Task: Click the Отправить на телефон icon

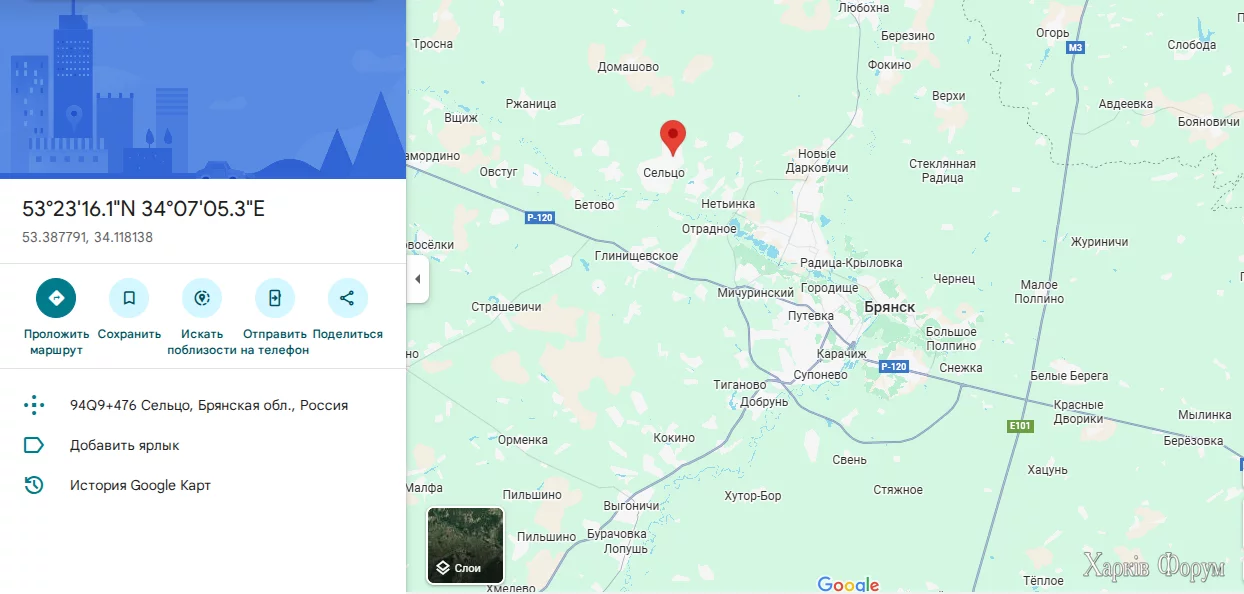Action: tap(275, 298)
